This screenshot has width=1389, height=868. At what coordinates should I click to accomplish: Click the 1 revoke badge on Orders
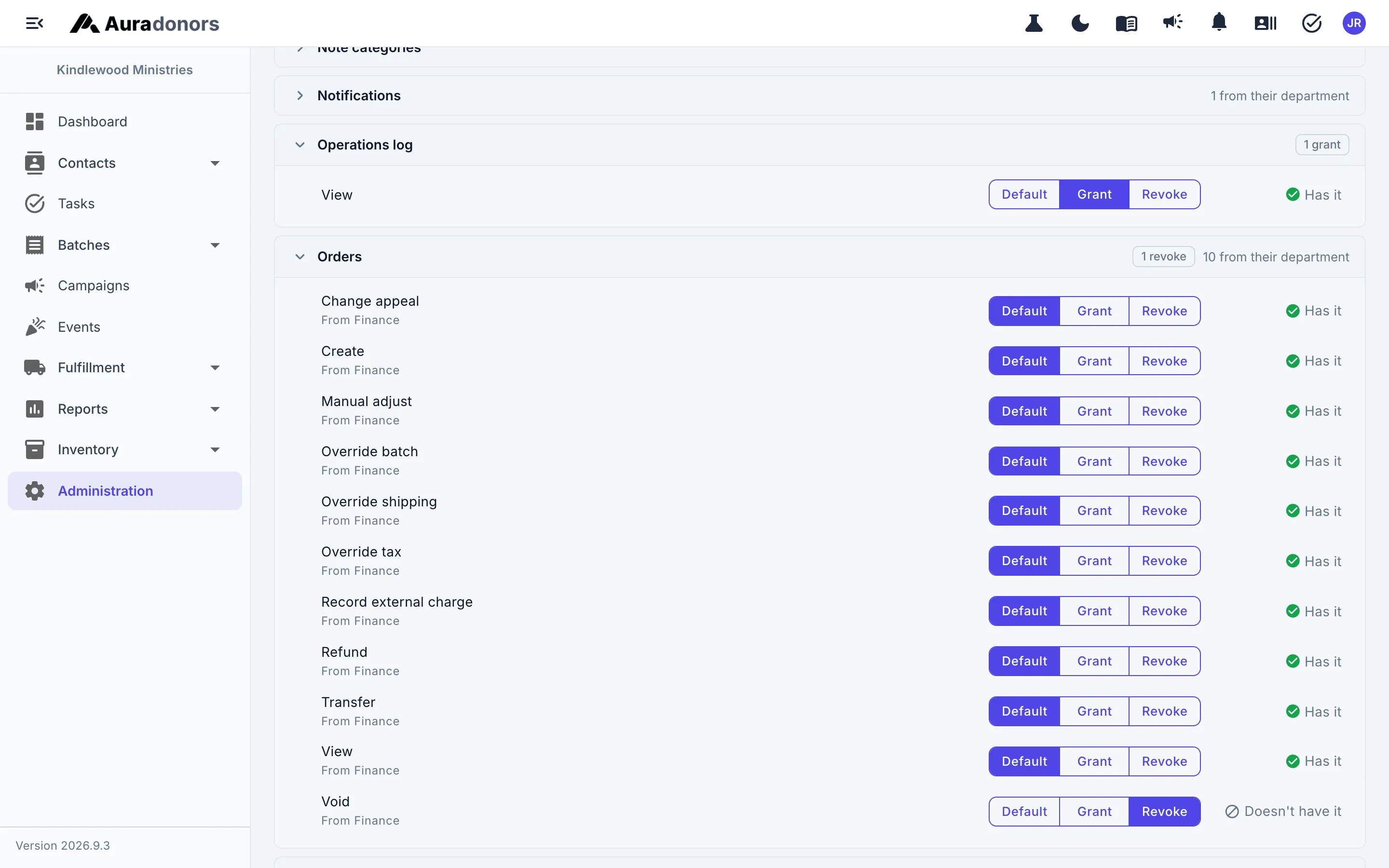tap(1163, 257)
